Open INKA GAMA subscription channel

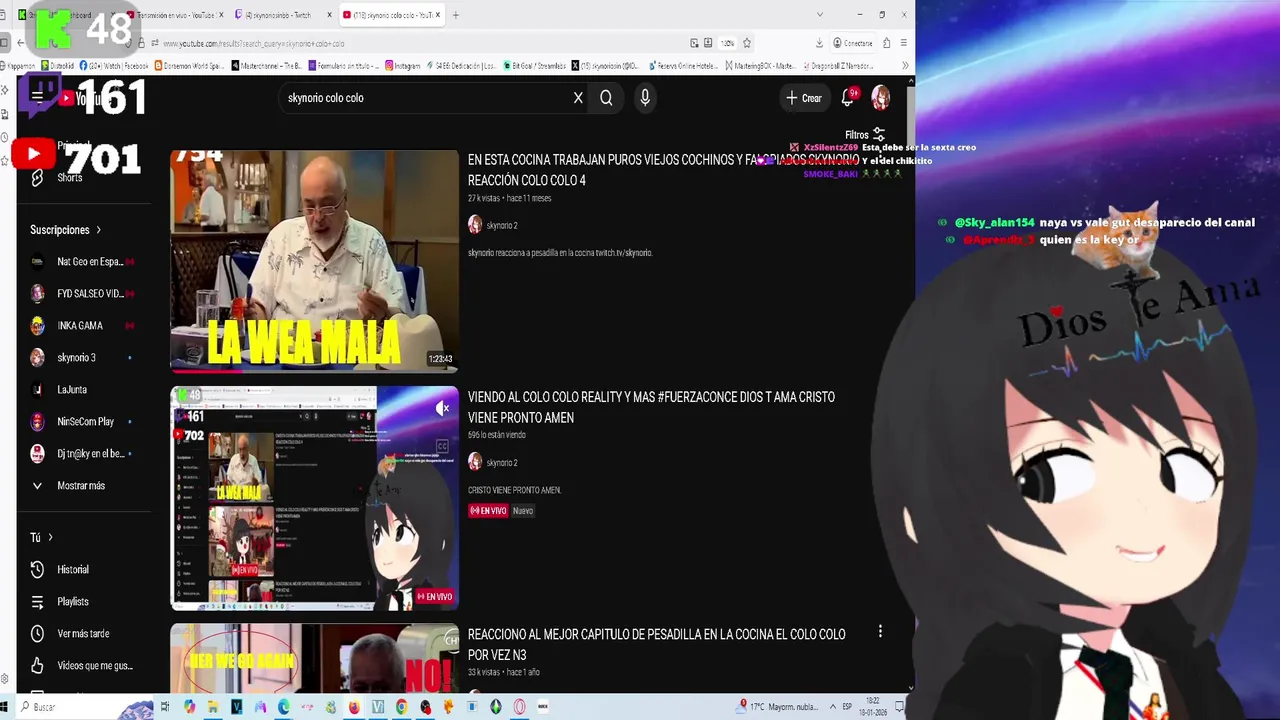point(84,326)
